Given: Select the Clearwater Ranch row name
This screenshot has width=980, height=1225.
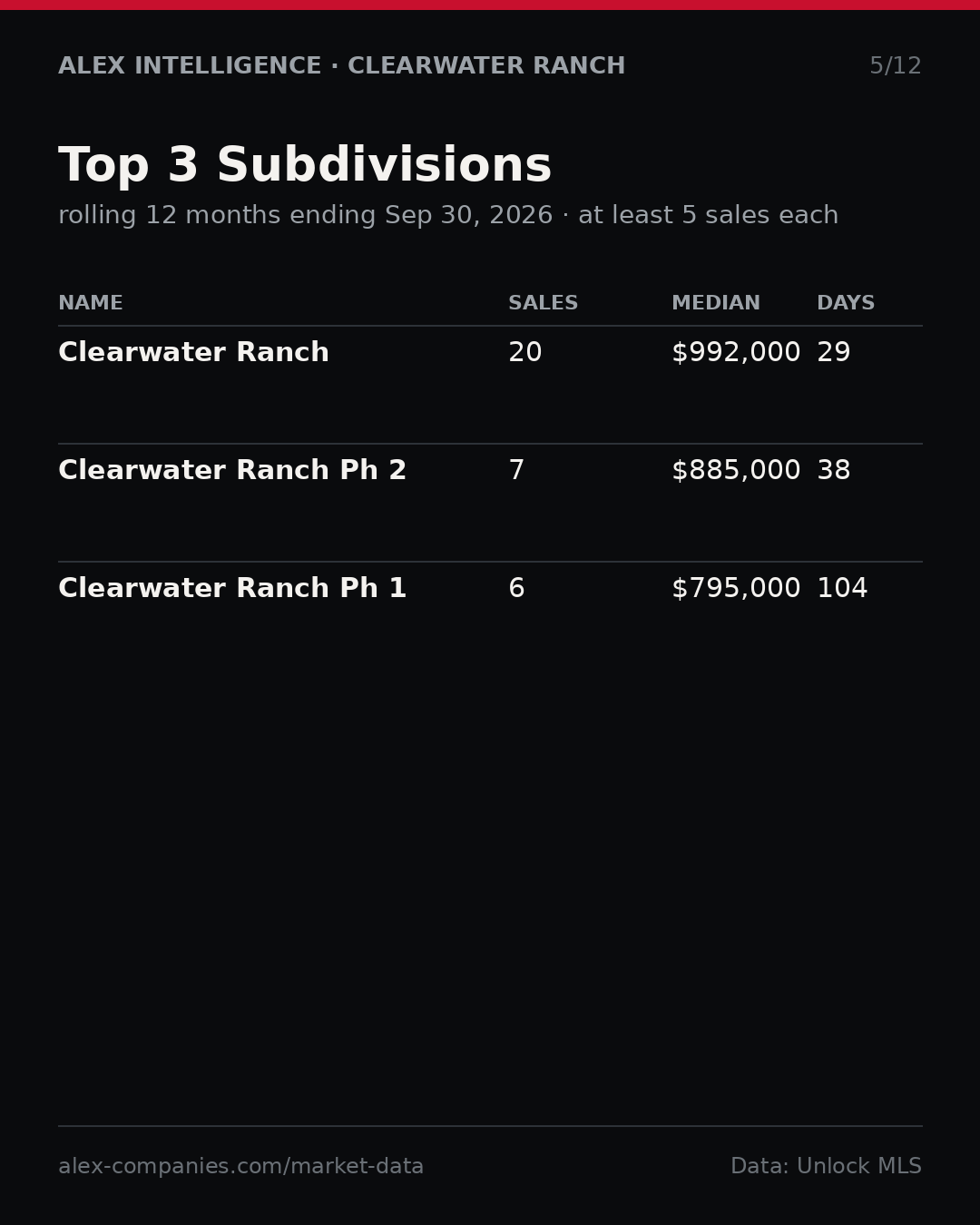Looking at the screenshot, I should tap(193, 353).
